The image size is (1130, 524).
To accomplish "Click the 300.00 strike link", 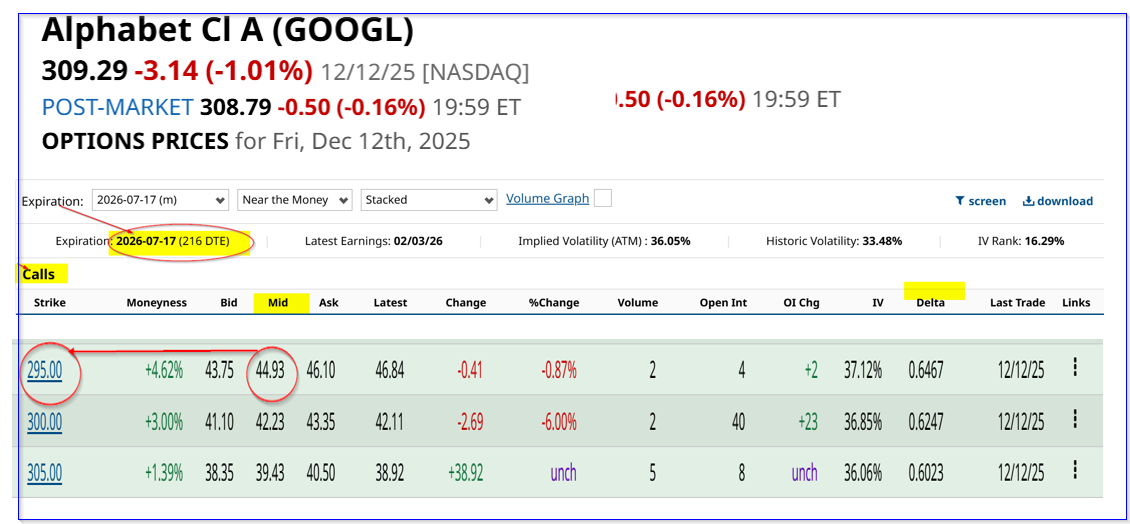I will (x=44, y=422).
